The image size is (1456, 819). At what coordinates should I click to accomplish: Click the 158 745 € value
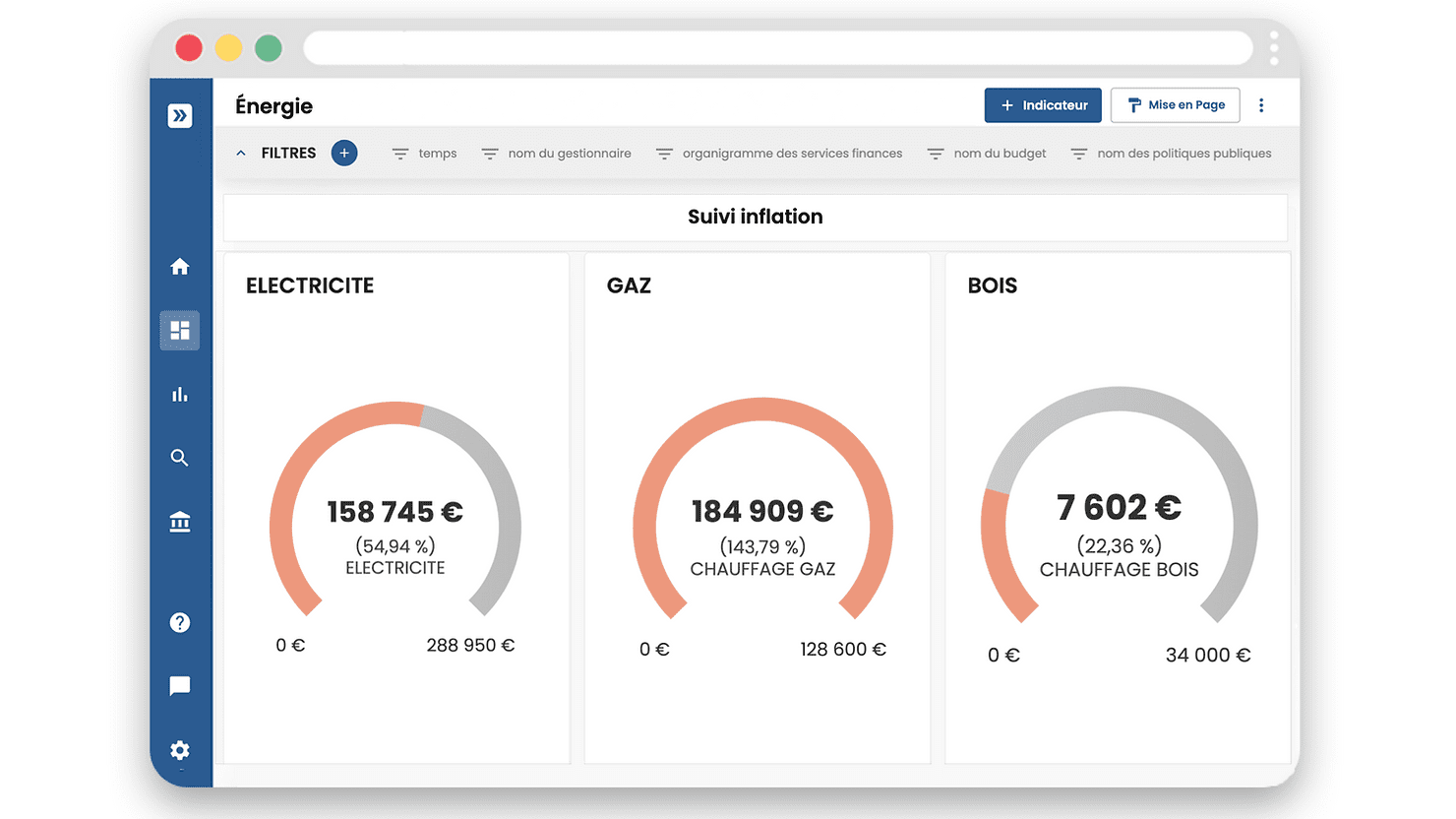point(394,512)
